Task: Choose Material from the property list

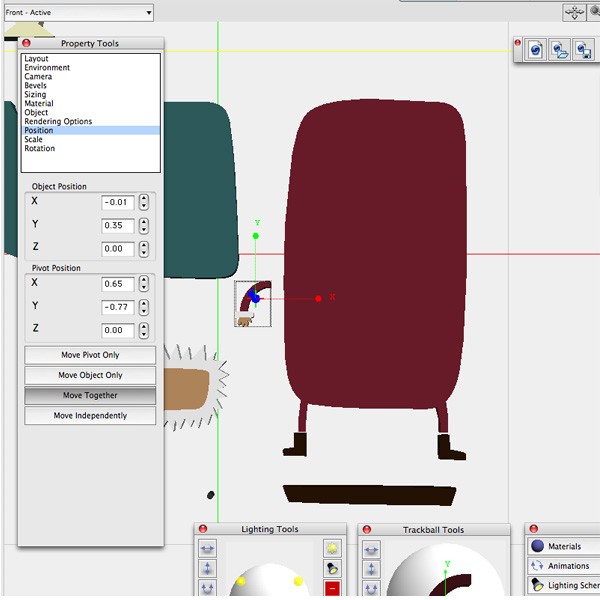Action: pos(39,104)
